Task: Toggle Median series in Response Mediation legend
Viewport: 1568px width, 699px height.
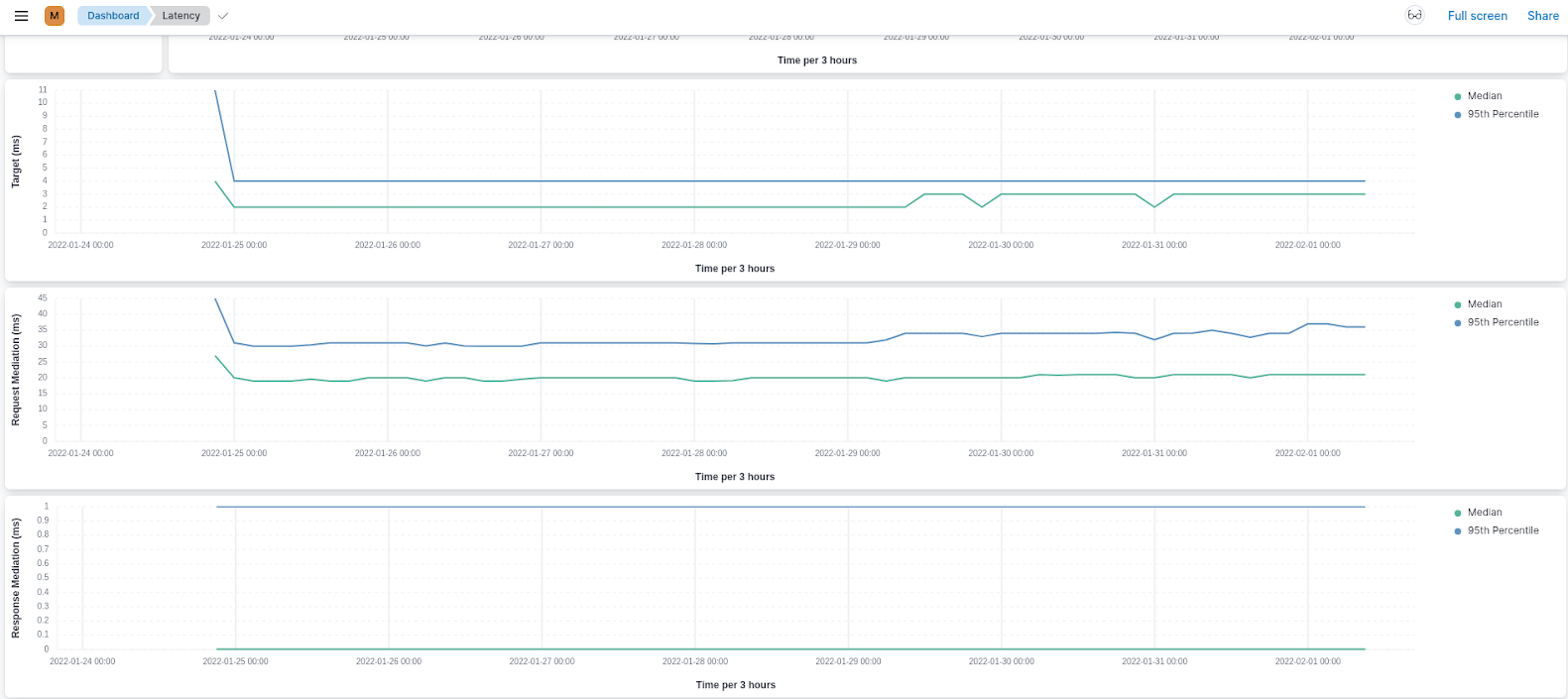Action: click(1484, 513)
